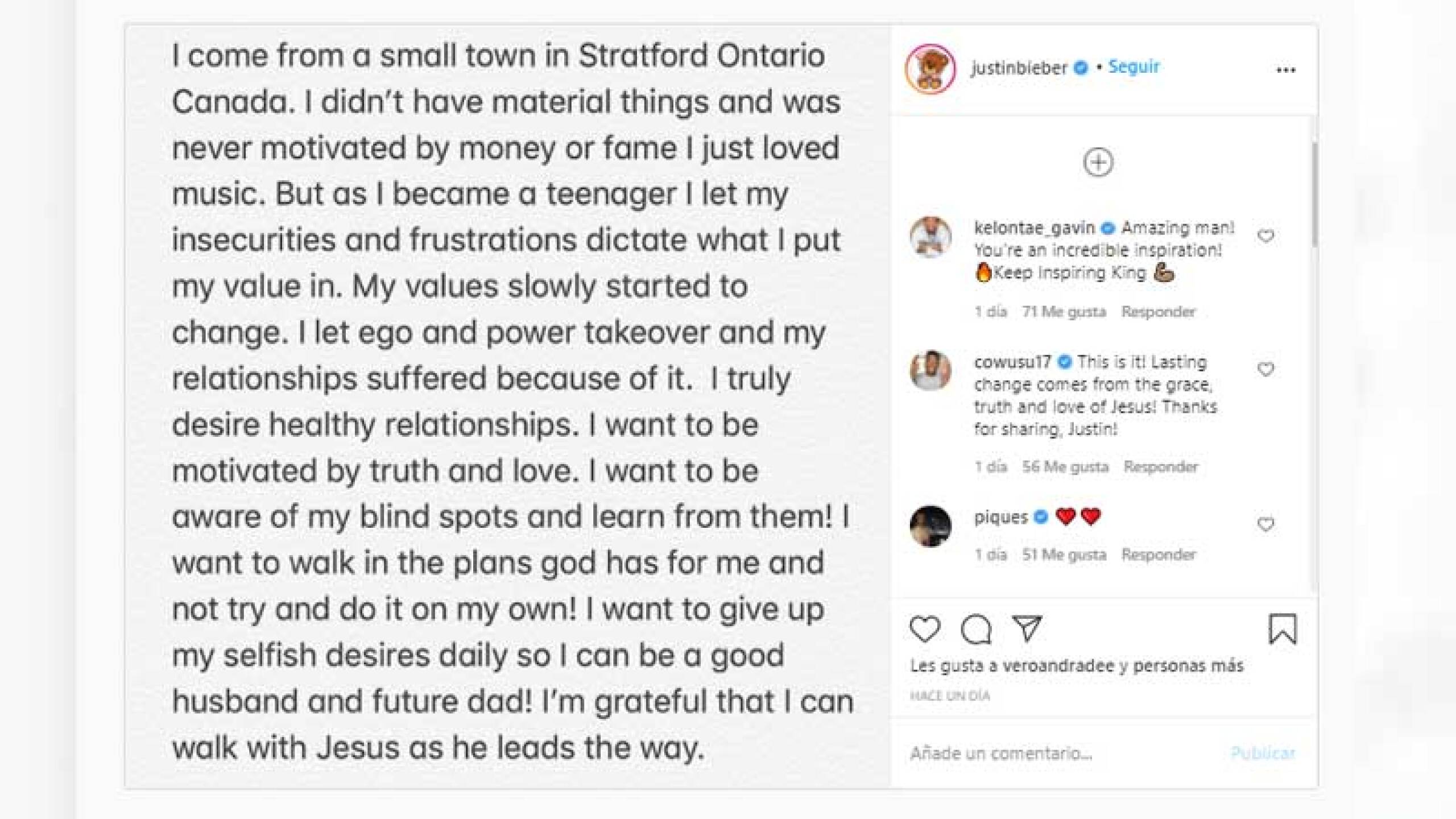Like piques' hearts comment
This screenshot has height=819, width=1456.
1265,524
